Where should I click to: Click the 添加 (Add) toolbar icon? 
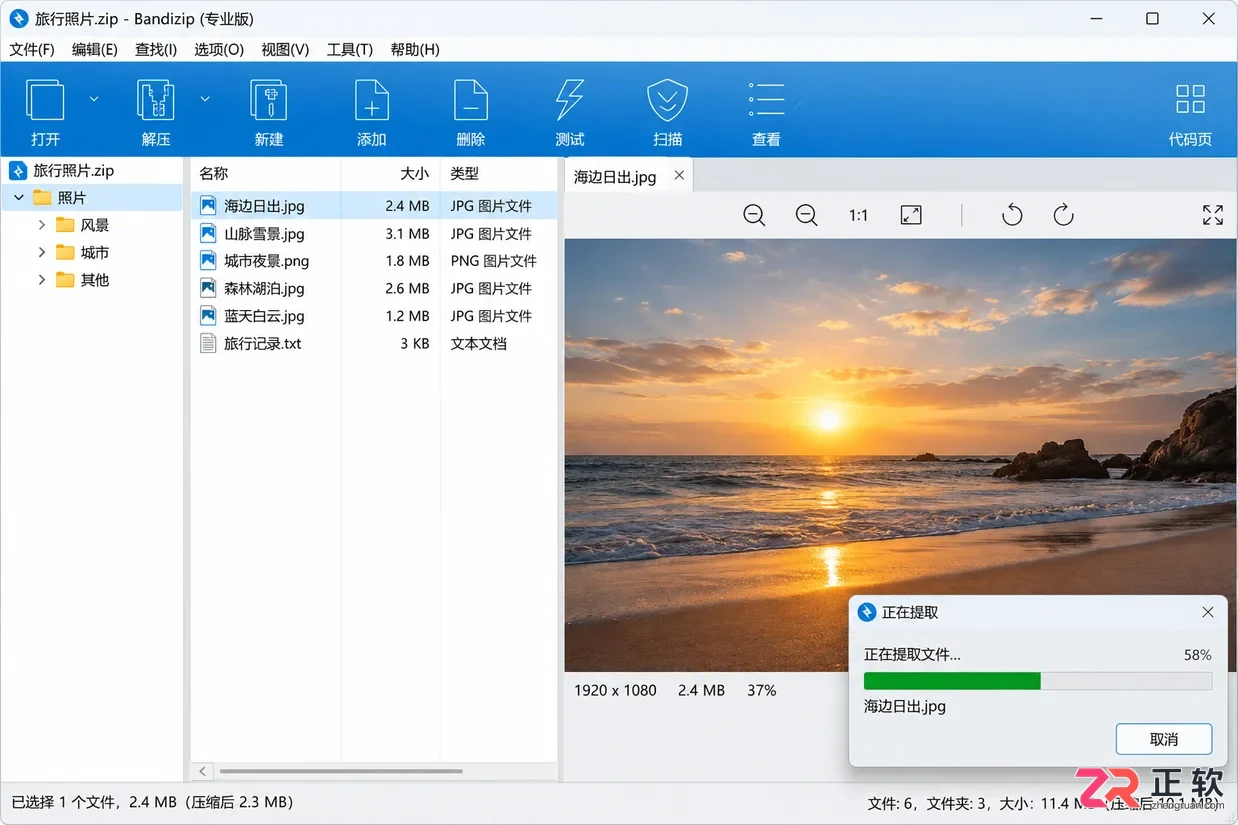click(371, 101)
